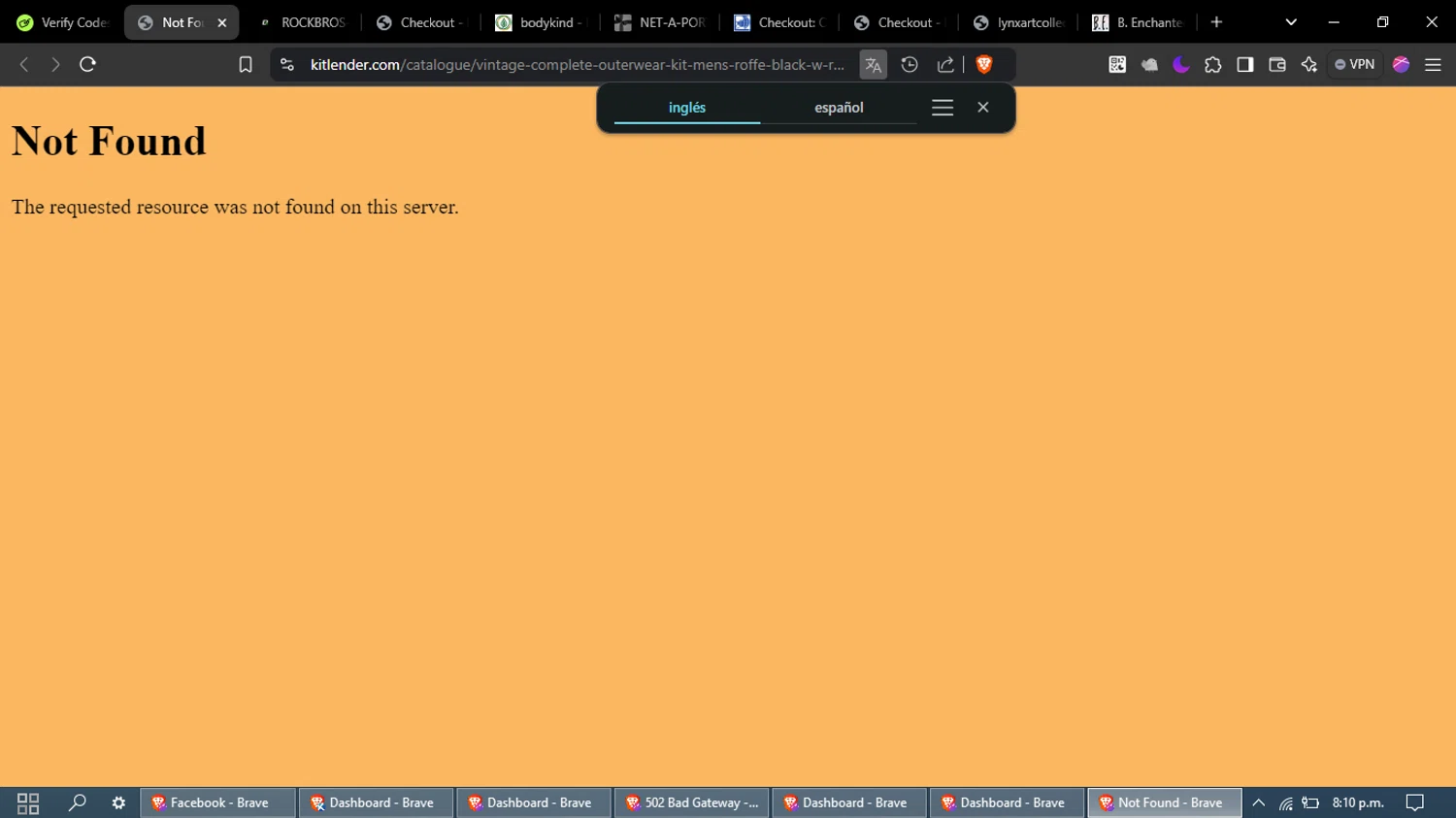View site information for kitlender.com
Screen dimensions: 1456x818
point(286,64)
